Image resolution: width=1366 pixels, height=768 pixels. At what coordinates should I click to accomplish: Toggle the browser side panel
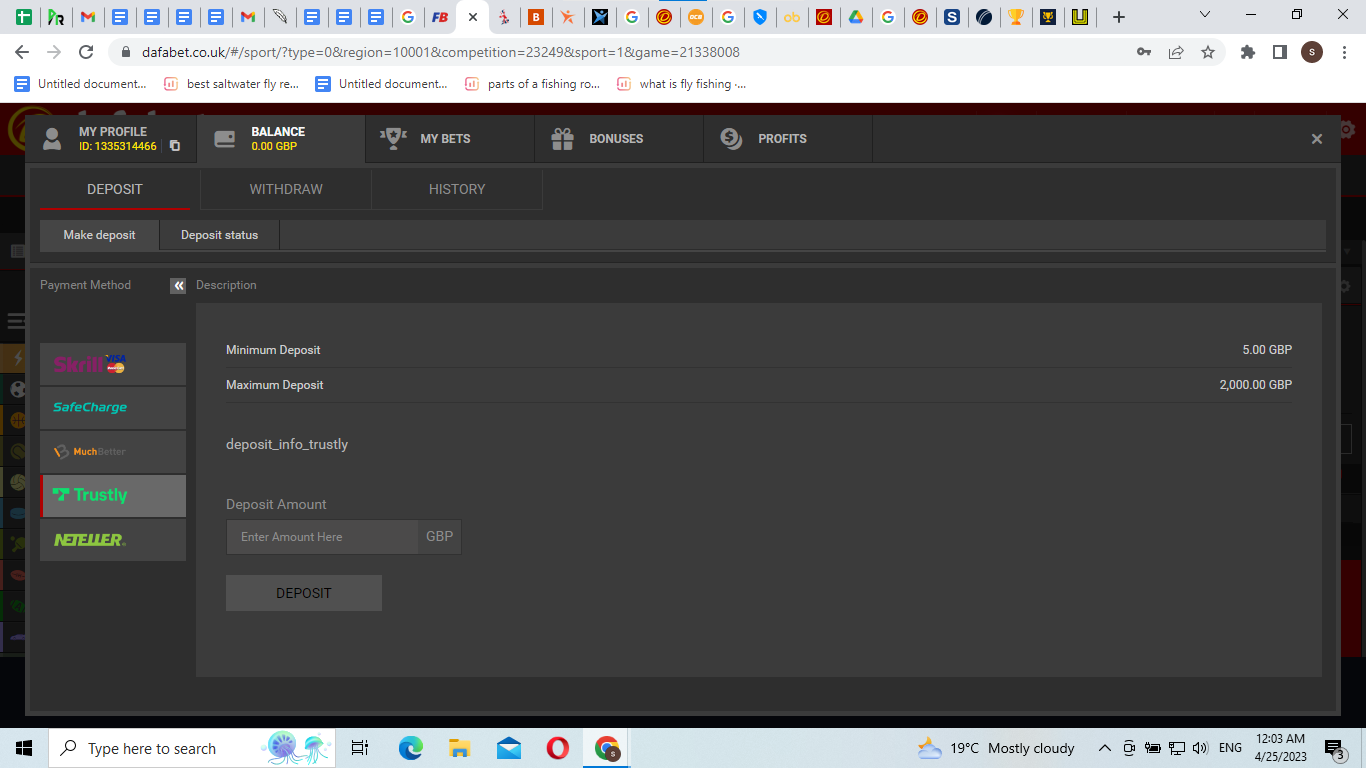(1279, 52)
